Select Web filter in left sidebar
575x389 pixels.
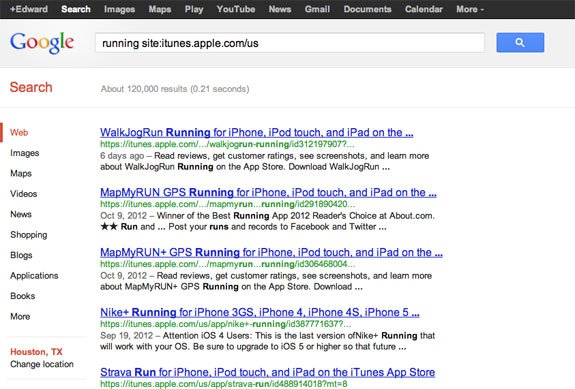tap(19, 132)
